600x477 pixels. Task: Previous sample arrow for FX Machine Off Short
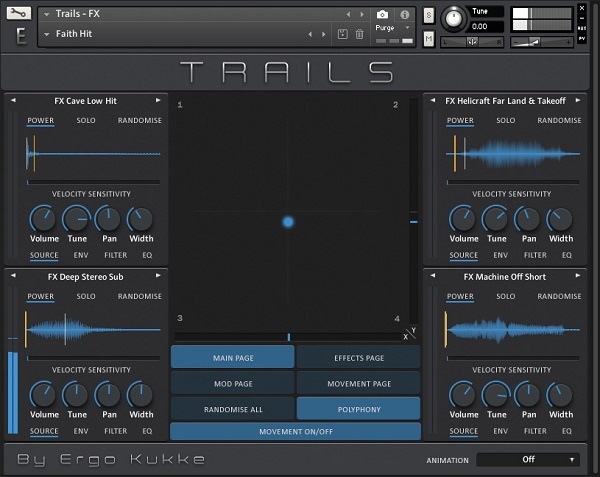(433, 275)
